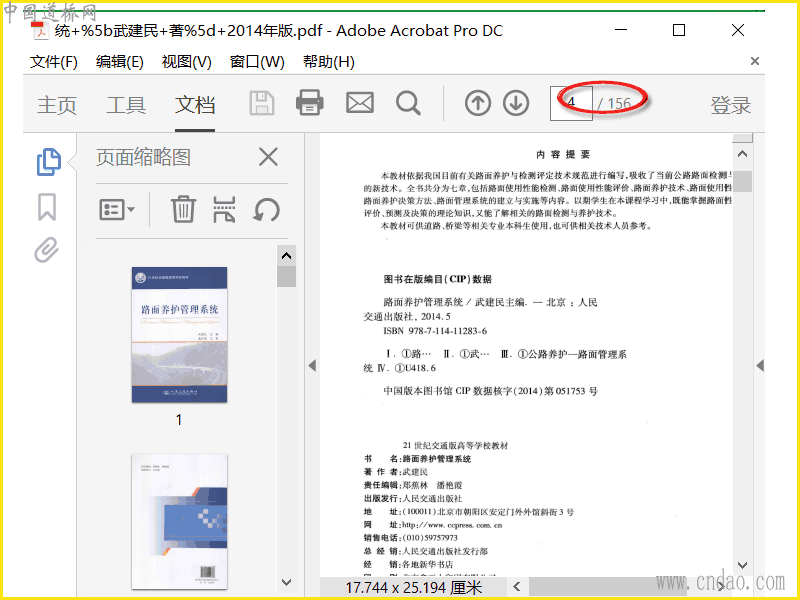Go to previous page arrow
The width and height of the screenshot is (800, 600).
478,103
